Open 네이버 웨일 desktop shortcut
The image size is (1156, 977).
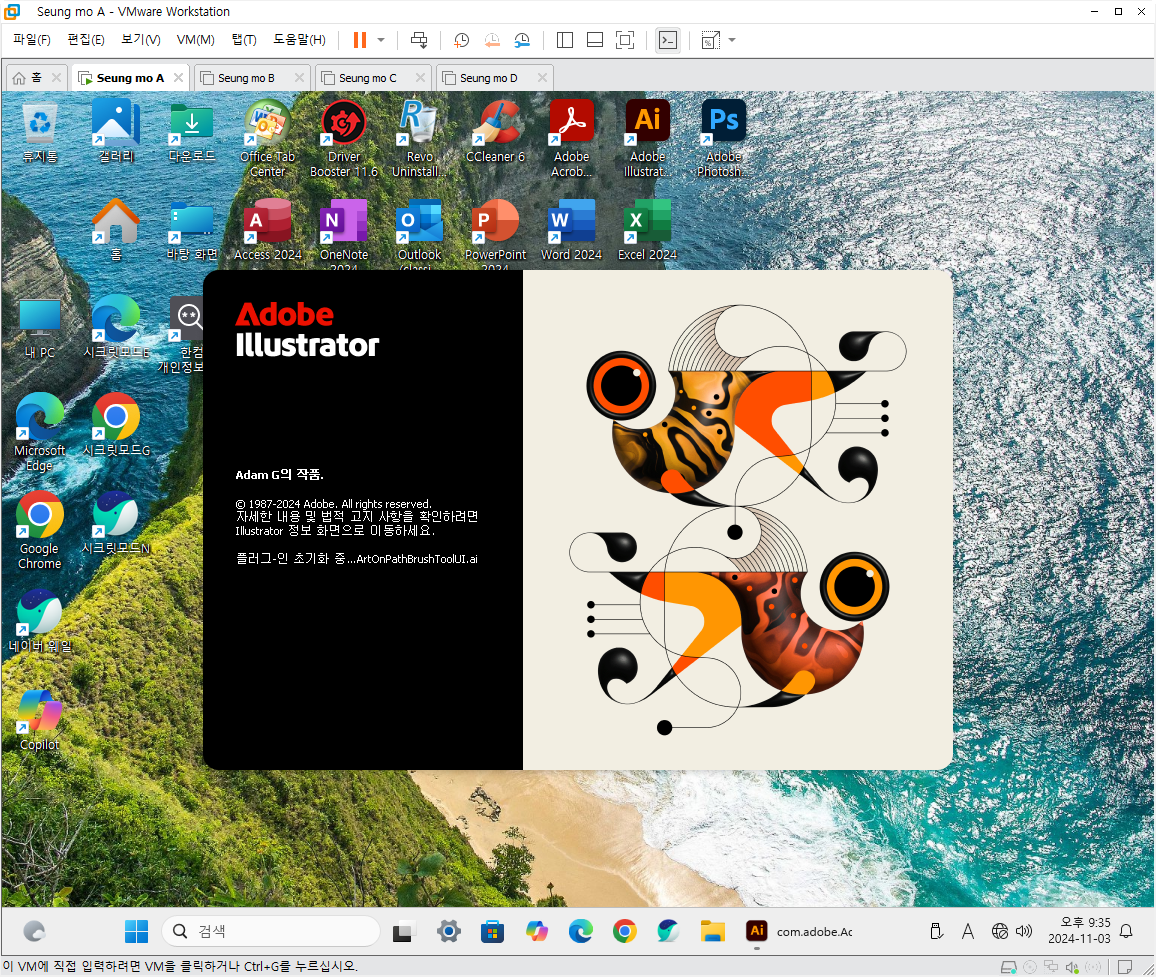point(40,622)
